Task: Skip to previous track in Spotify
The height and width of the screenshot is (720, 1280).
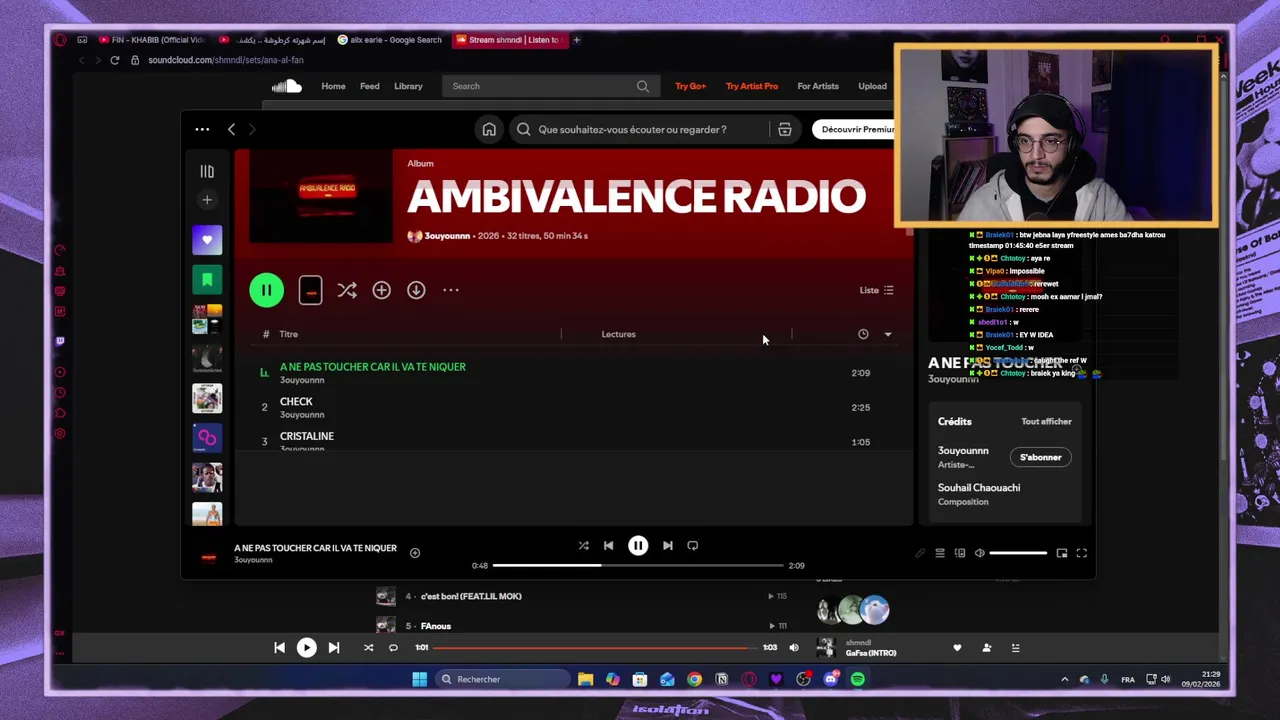Action: tap(608, 546)
